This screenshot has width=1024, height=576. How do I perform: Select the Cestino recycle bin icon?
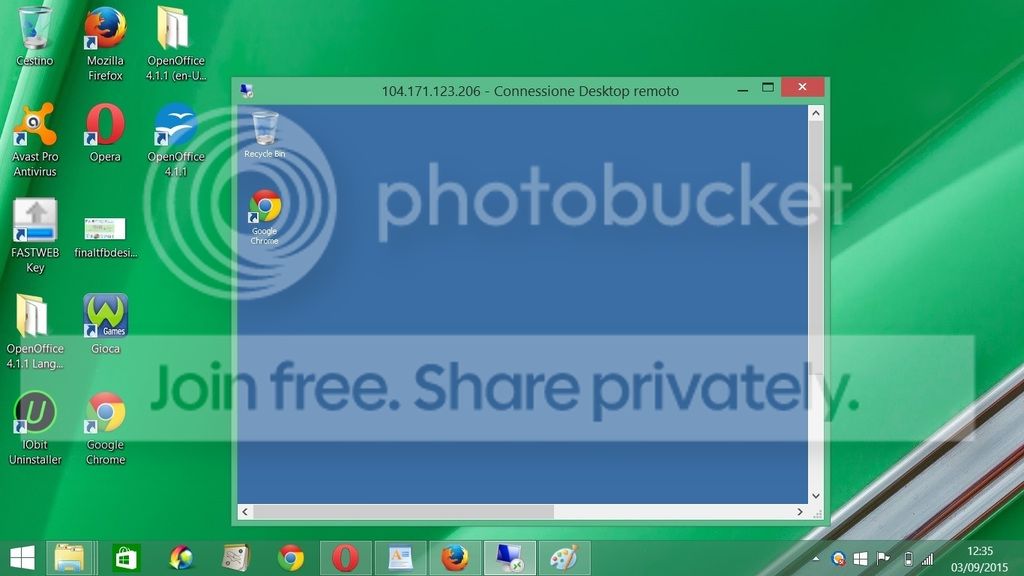pyautogui.click(x=35, y=36)
